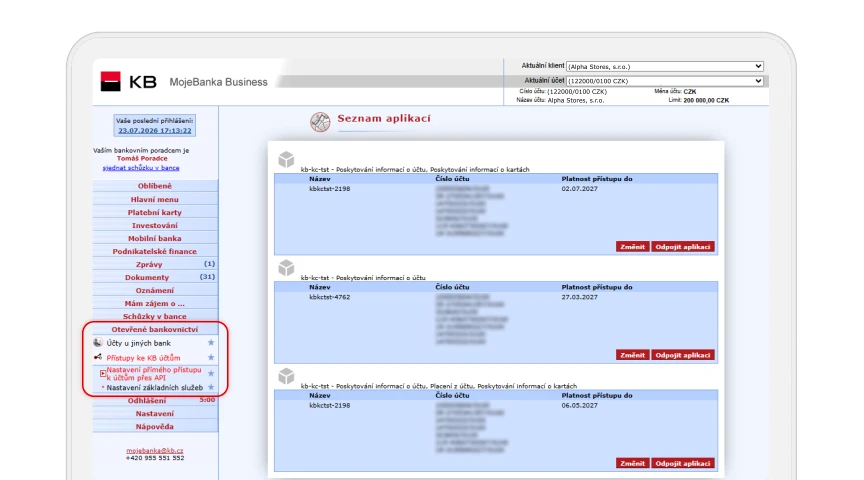
Task: Click the MojeBanka Business title
Action: (218, 82)
